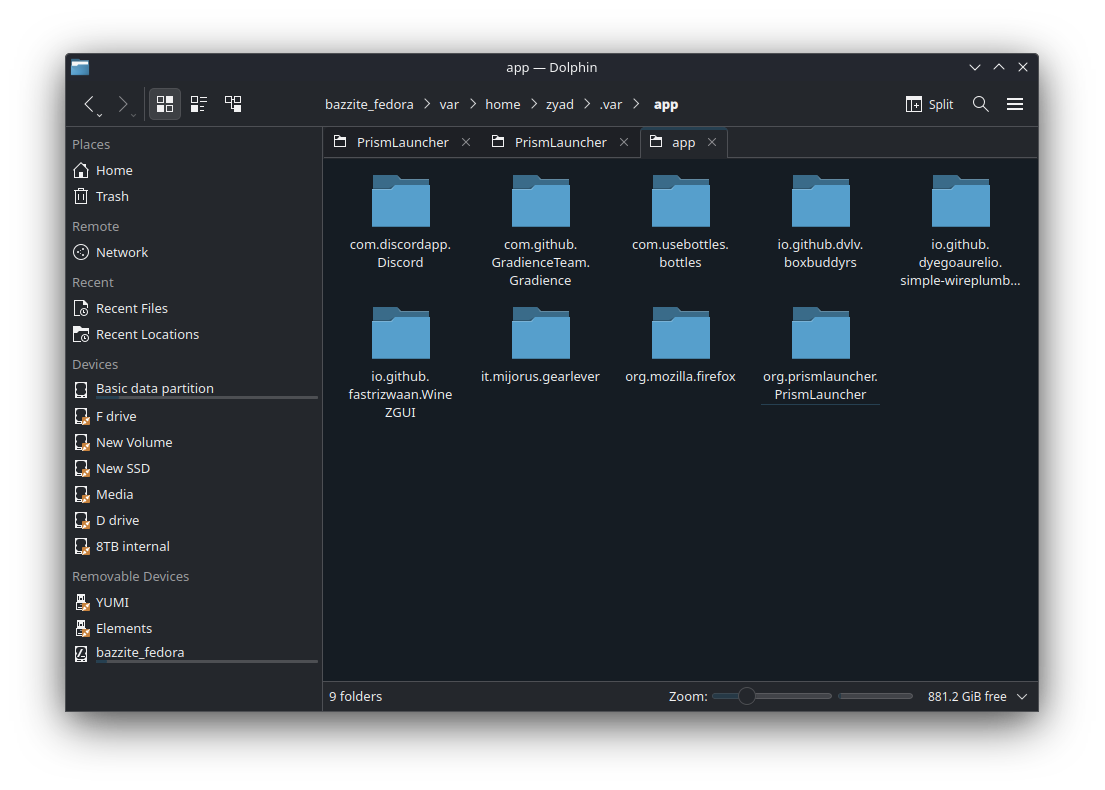This screenshot has width=1105, height=790.
Task: Click the bold app breadcrumb segment
Action: (666, 104)
